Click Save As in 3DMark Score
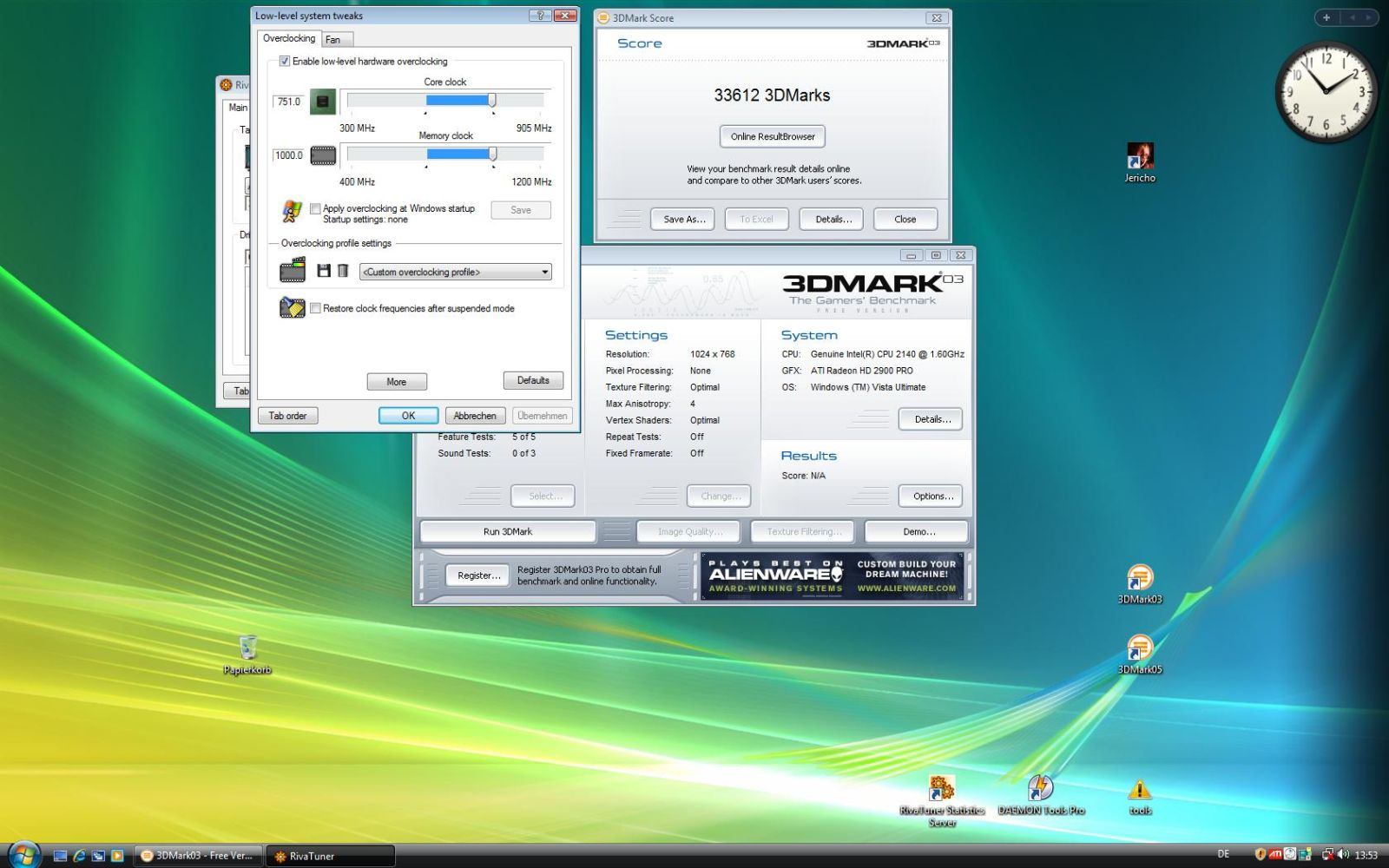The width and height of the screenshot is (1389, 868). pos(683,219)
